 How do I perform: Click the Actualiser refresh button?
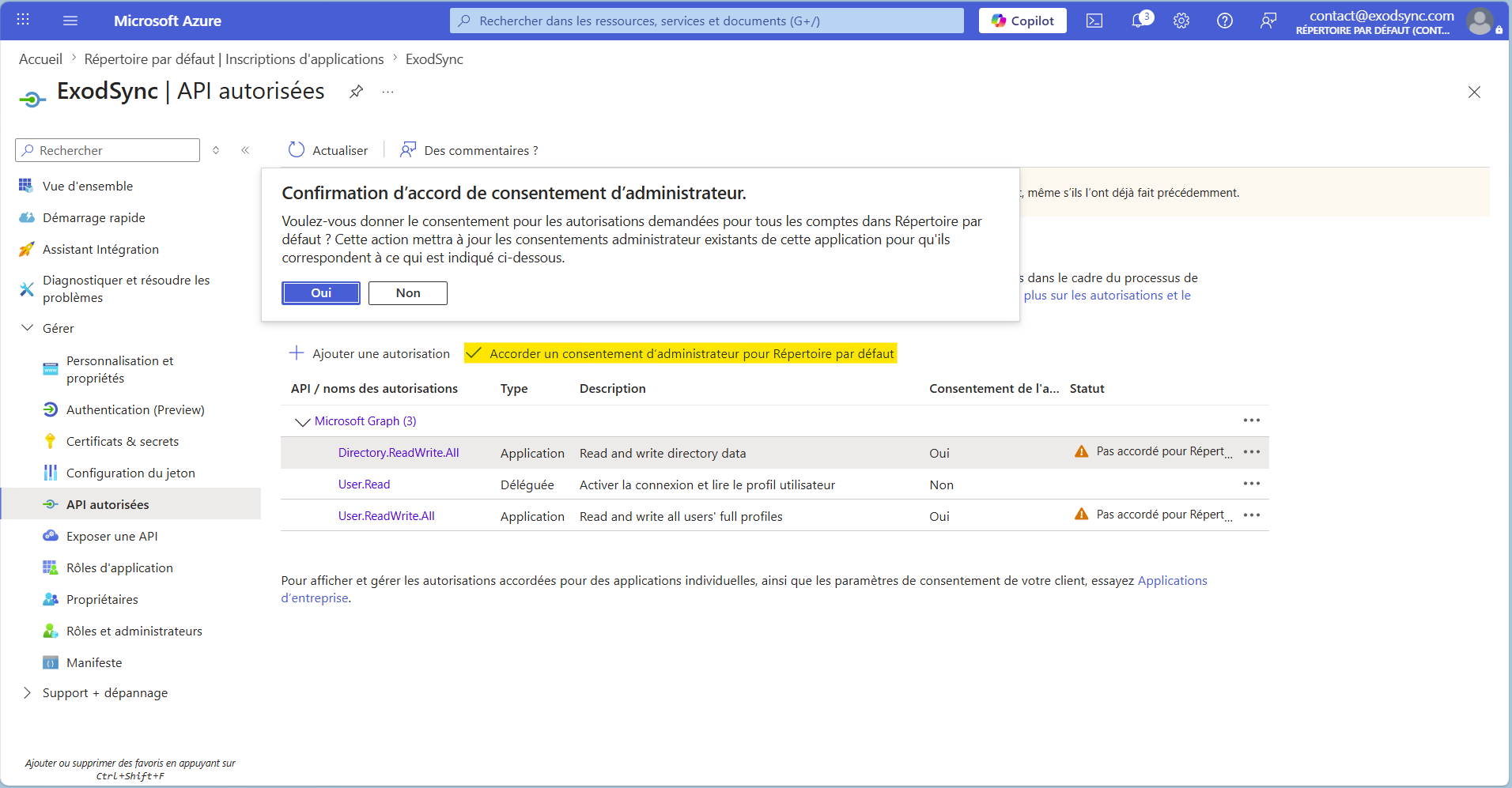[x=328, y=150]
